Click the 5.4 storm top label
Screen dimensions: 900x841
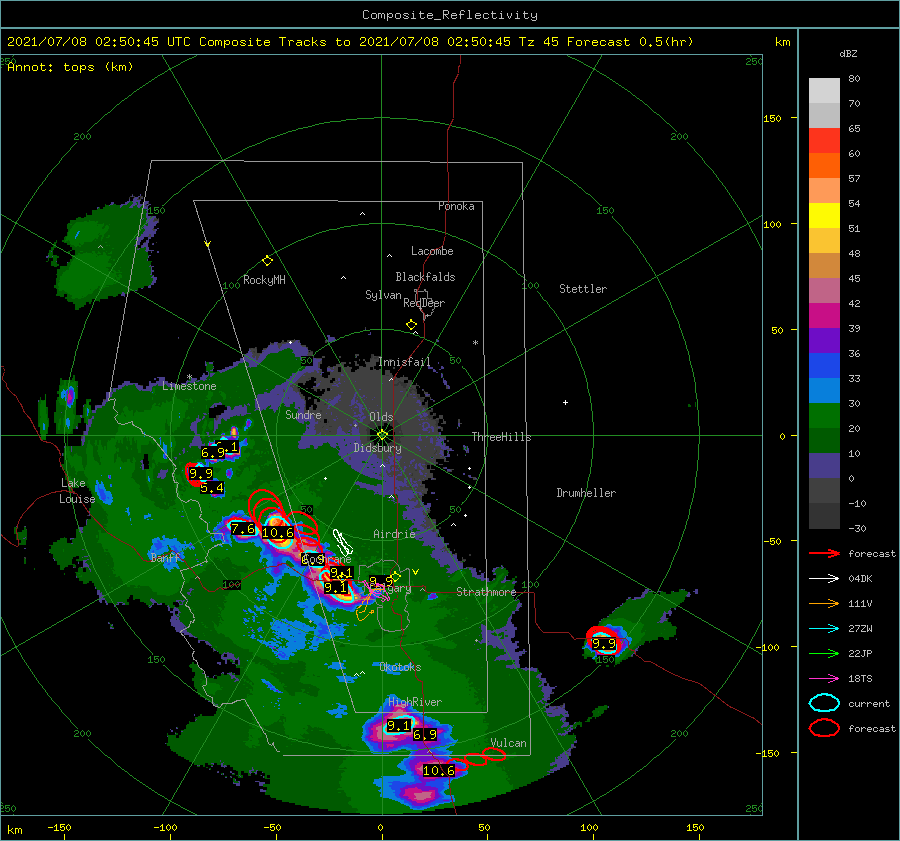tap(212, 488)
